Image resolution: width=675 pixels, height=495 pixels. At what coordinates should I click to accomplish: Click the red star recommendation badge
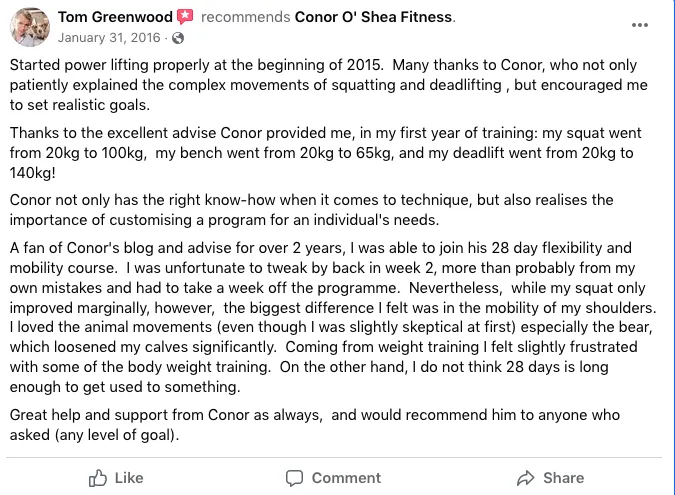coord(185,17)
